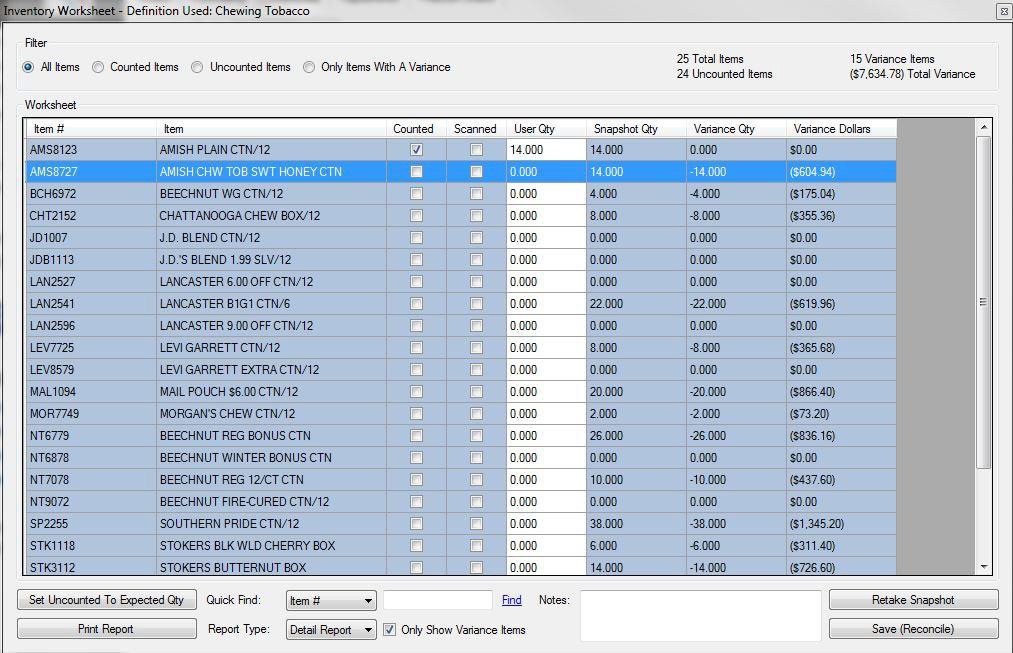Click Set Uncounted To Expected Qty button

tap(107, 600)
